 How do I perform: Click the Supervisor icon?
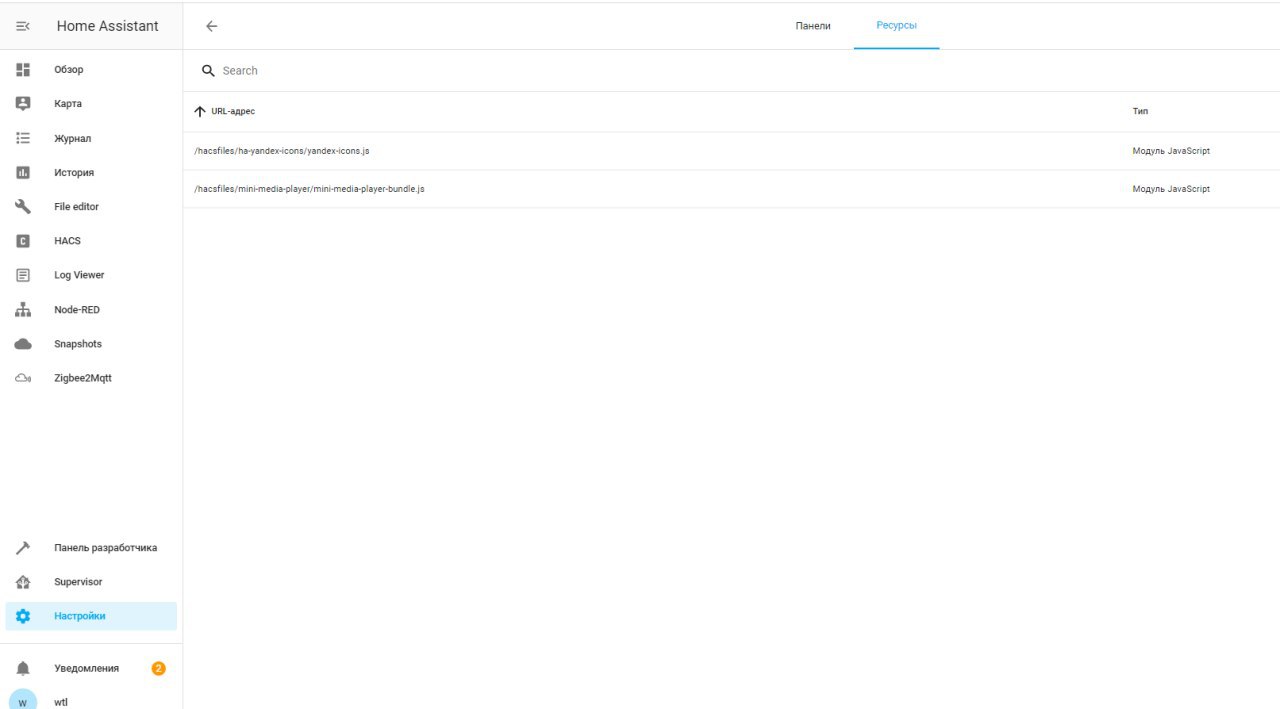(23, 582)
